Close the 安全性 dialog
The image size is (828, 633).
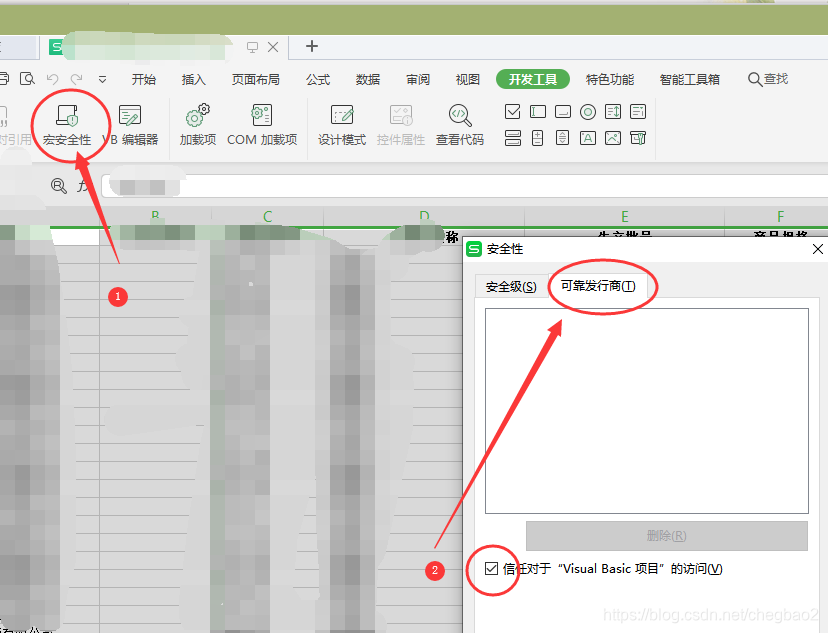tap(817, 249)
